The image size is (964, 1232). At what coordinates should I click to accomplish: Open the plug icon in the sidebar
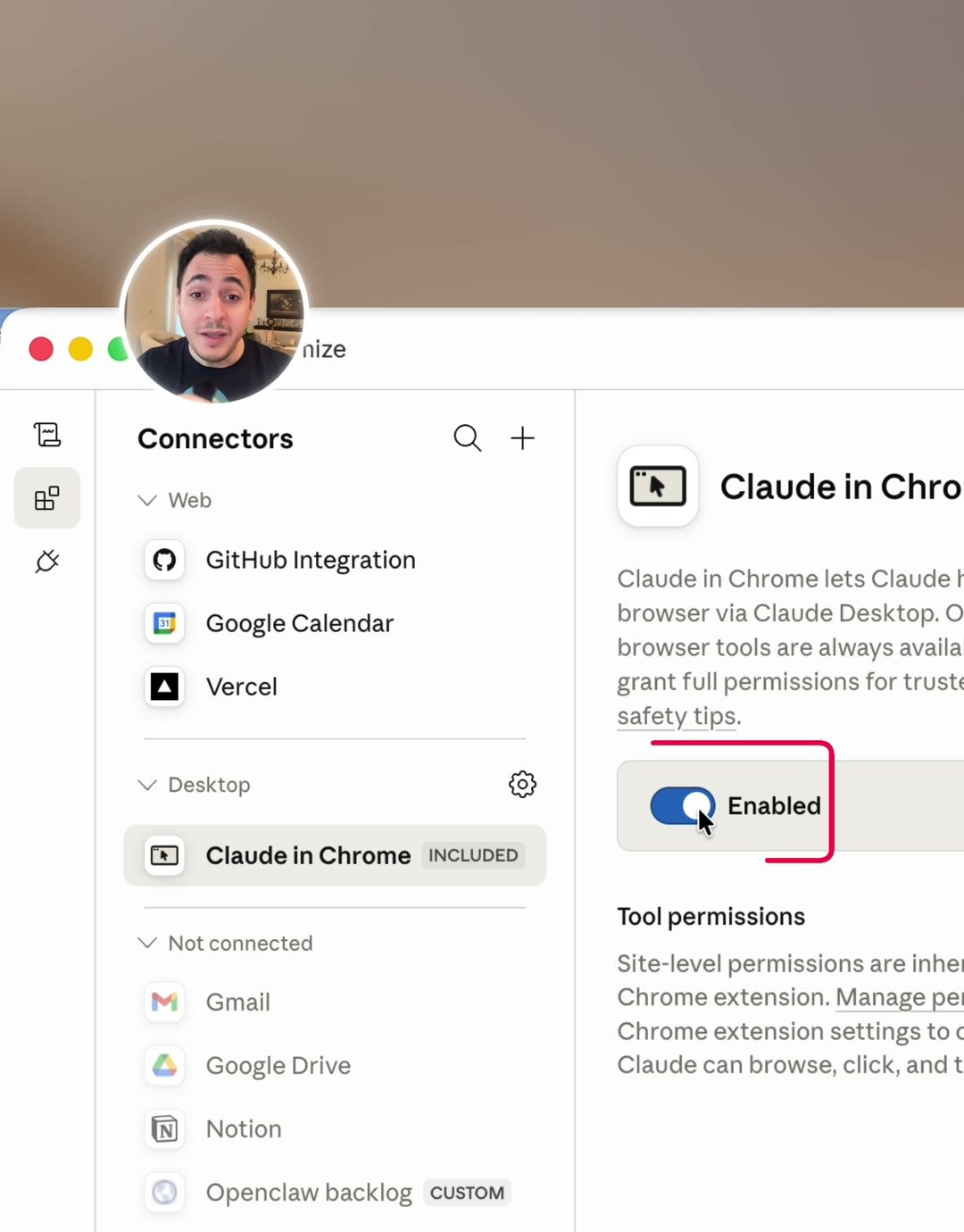(x=47, y=562)
